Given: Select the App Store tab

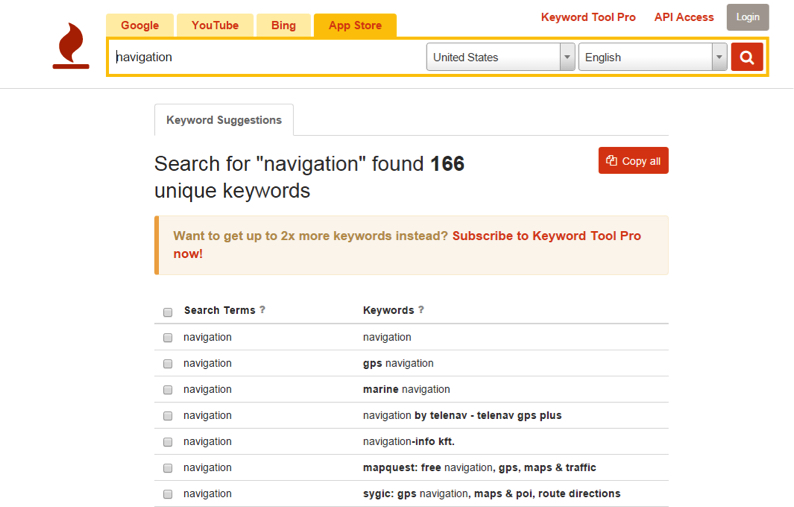Looking at the screenshot, I should click(x=355, y=25).
